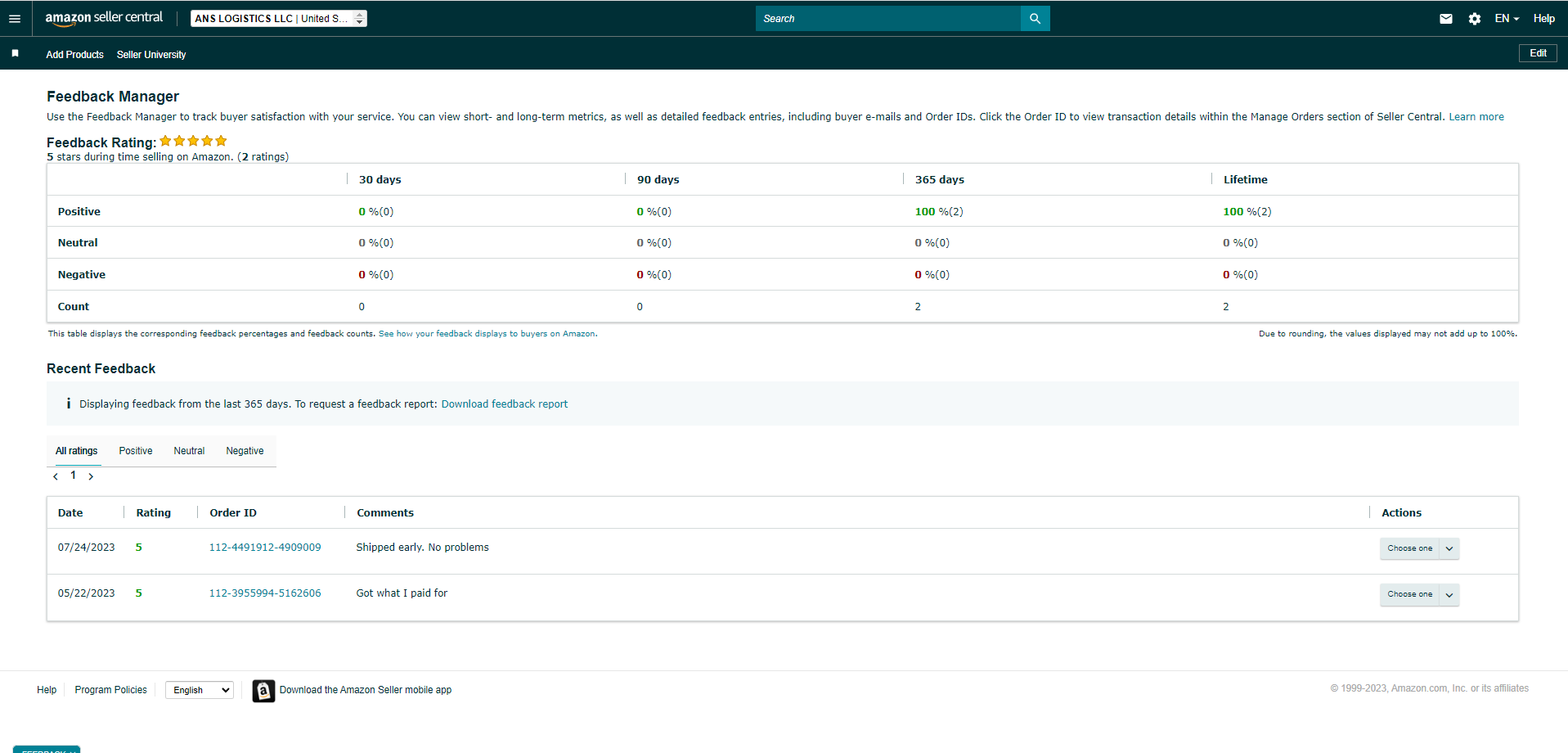This screenshot has height=753, width=1568.
Task: Open the Learn more link
Action: pyautogui.click(x=1476, y=117)
